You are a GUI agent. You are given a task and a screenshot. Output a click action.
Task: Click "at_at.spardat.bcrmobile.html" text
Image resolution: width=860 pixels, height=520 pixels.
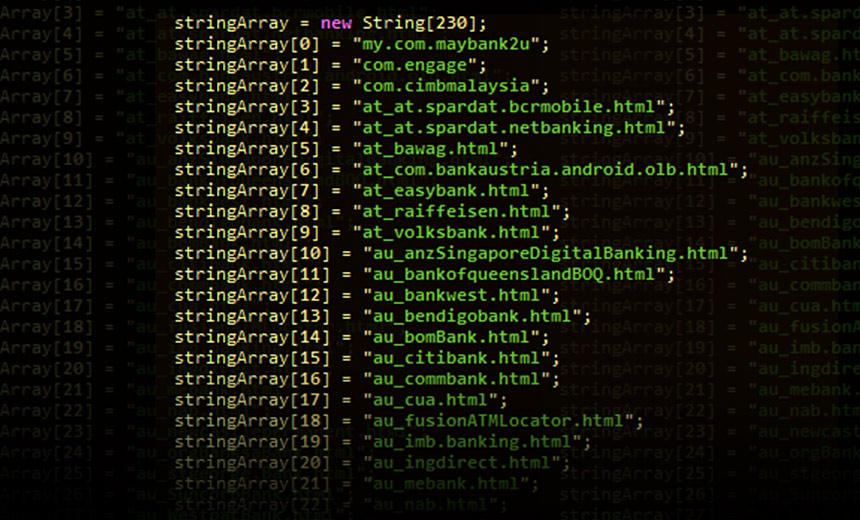pyautogui.click(x=509, y=107)
